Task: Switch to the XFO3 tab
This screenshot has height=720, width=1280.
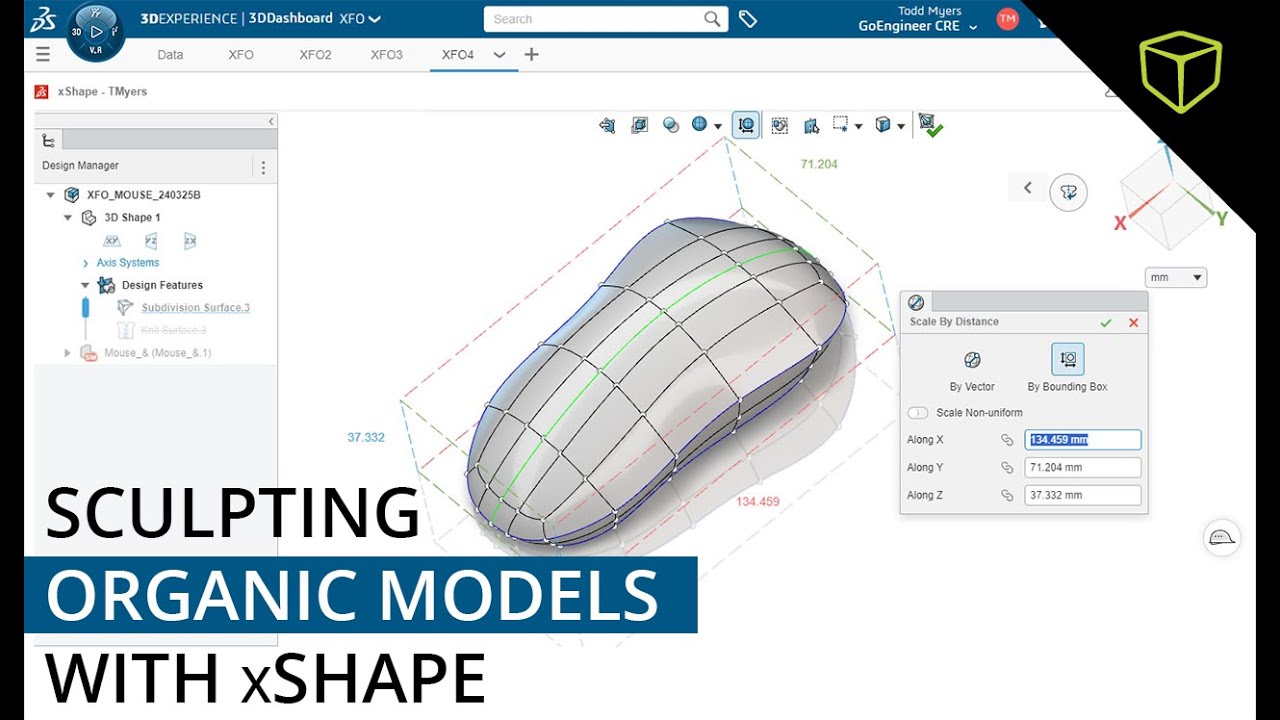Action: pos(386,55)
